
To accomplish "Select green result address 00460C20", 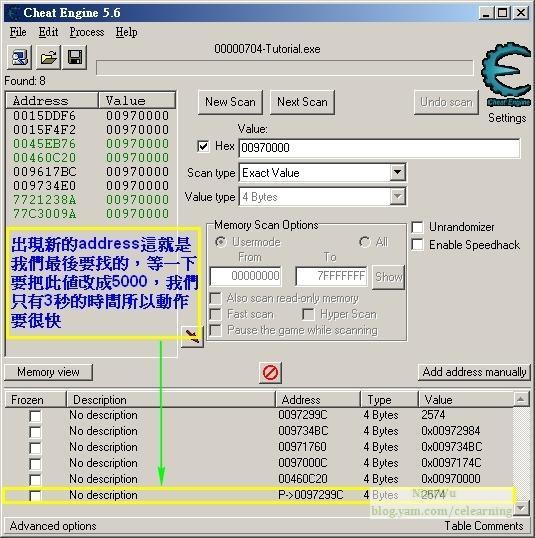I will 44,157.
